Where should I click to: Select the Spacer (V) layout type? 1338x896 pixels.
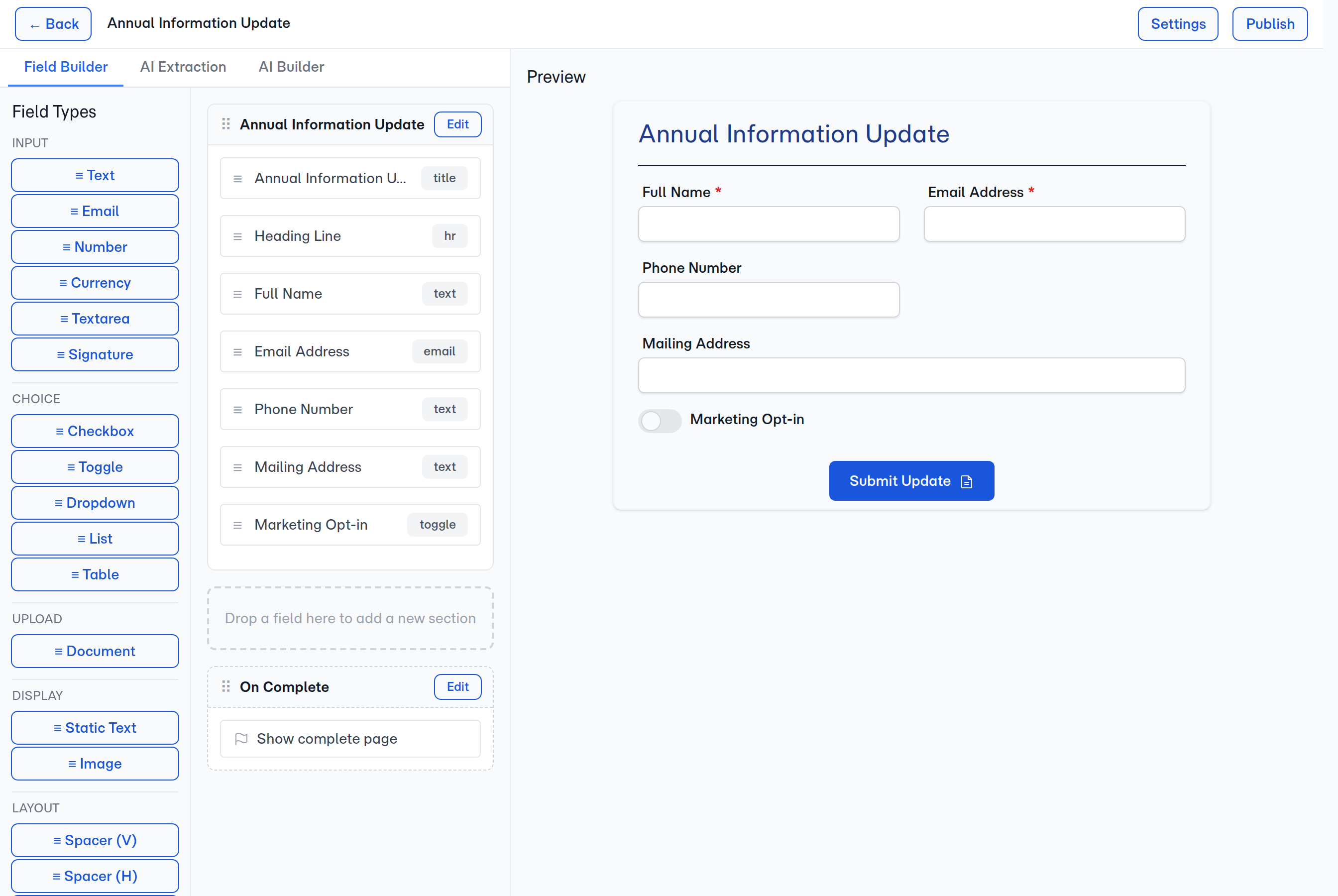(x=95, y=841)
